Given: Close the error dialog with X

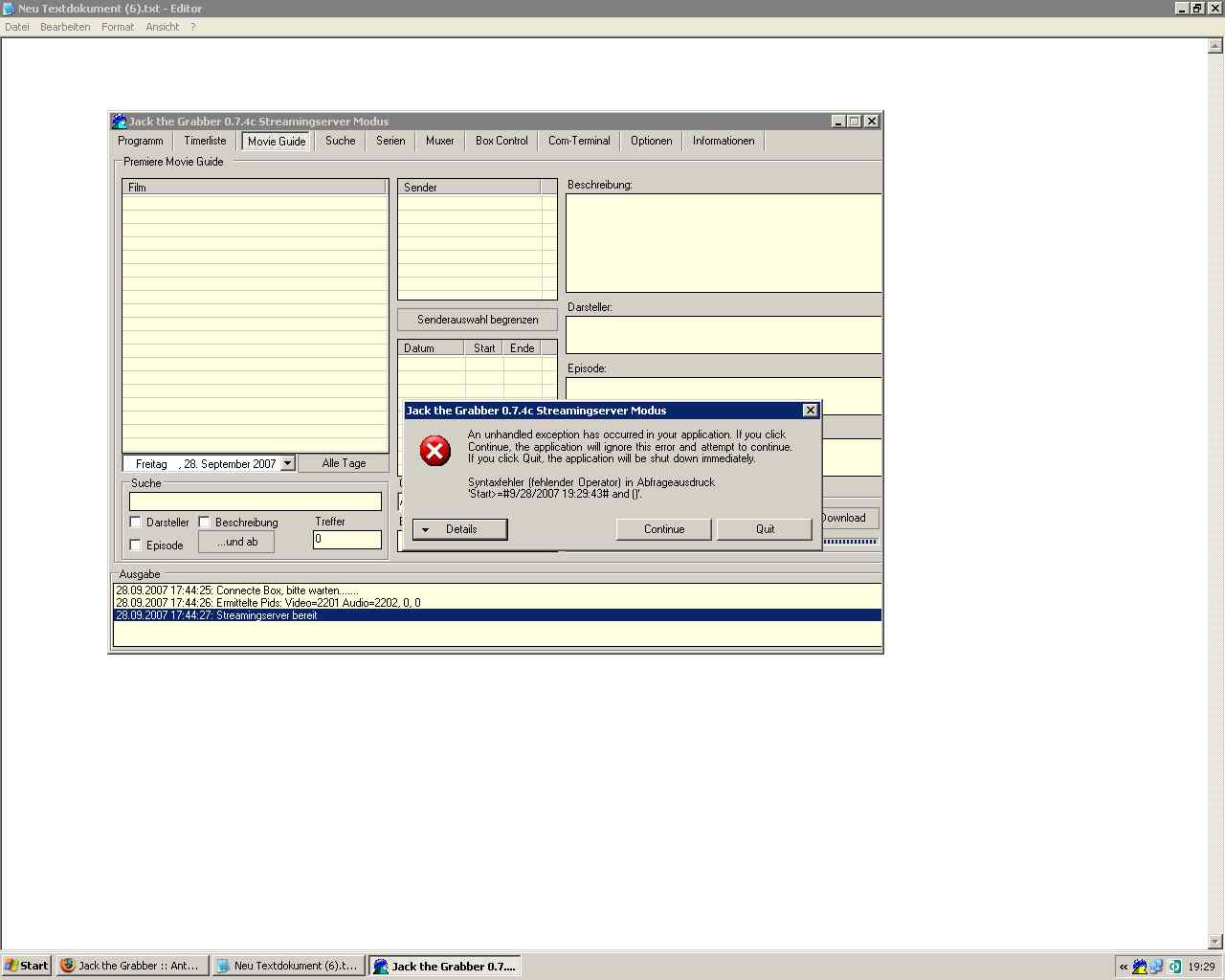Looking at the screenshot, I should point(811,411).
